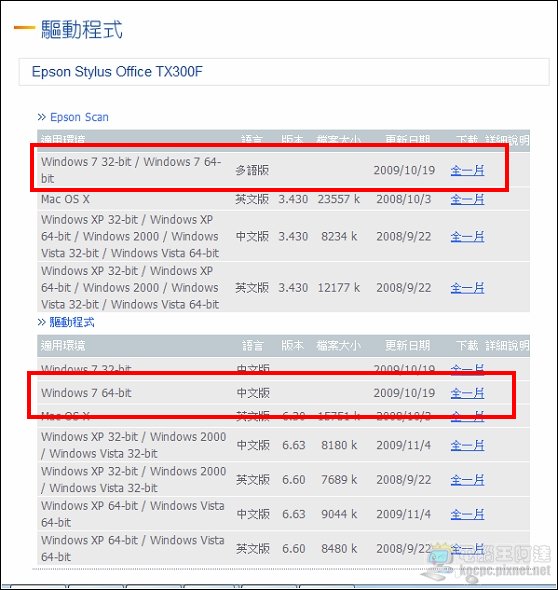Viewport: 558px width, 590px height.
Task: Click 語言 header in the driver table
Action: [252, 345]
